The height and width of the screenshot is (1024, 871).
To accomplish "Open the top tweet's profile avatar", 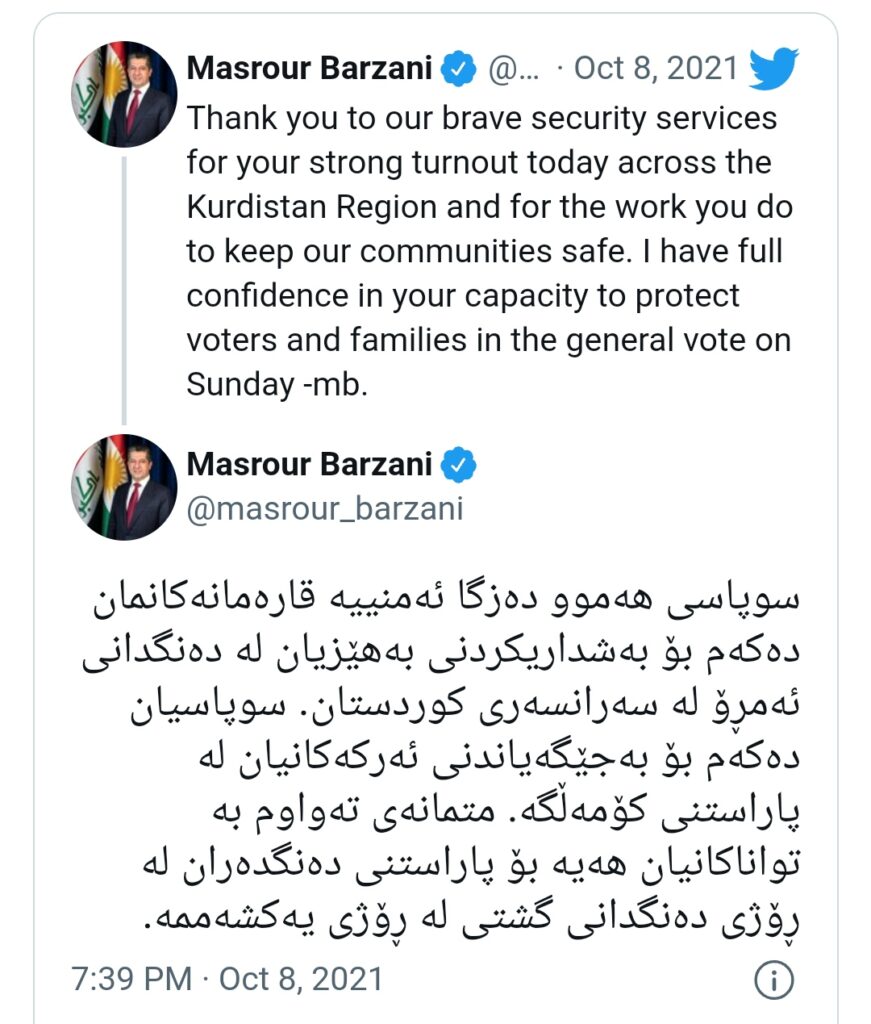I will coord(124,94).
